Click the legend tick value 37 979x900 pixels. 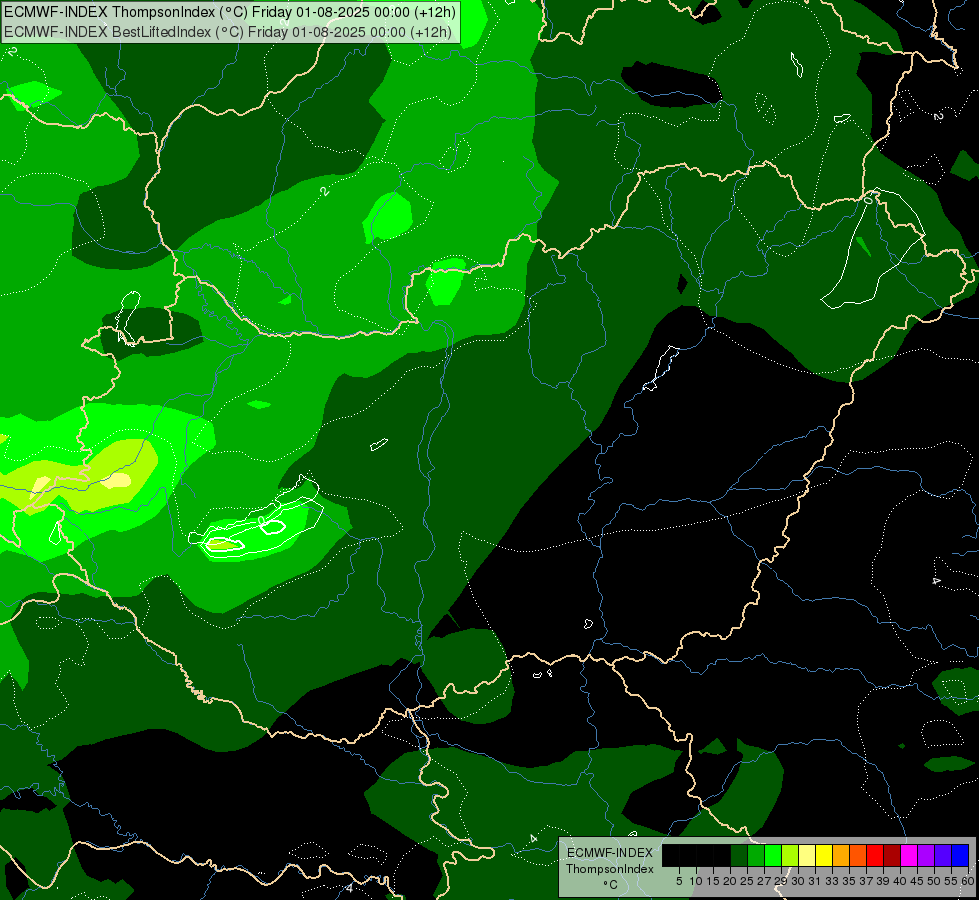click(866, 881)
